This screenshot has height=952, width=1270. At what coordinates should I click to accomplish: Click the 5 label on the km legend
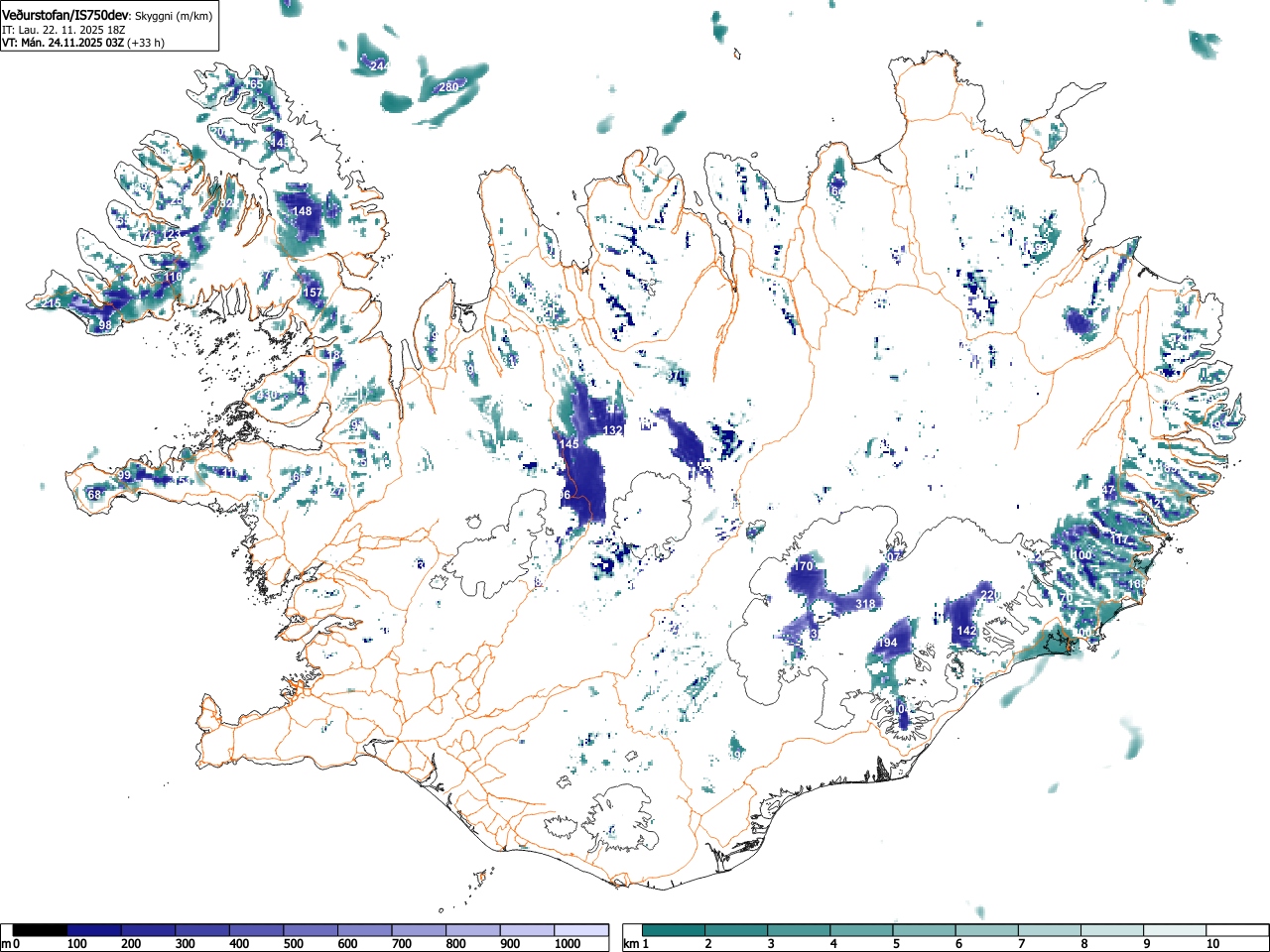point(895,944)
